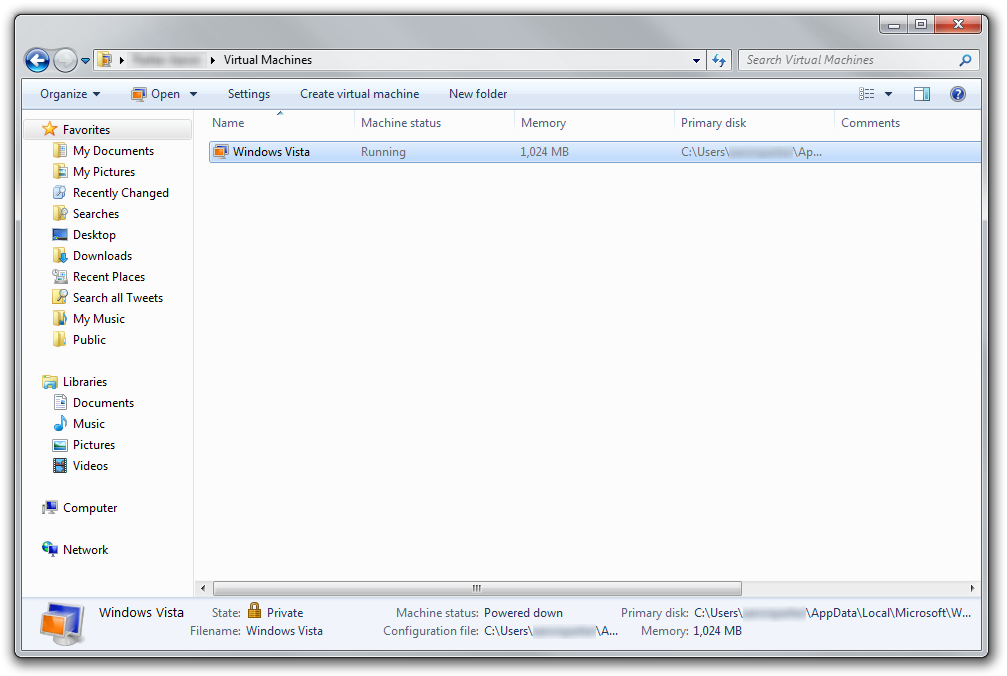Open the Music library
Screen dimensions: 1007x676
pos(89,424)
